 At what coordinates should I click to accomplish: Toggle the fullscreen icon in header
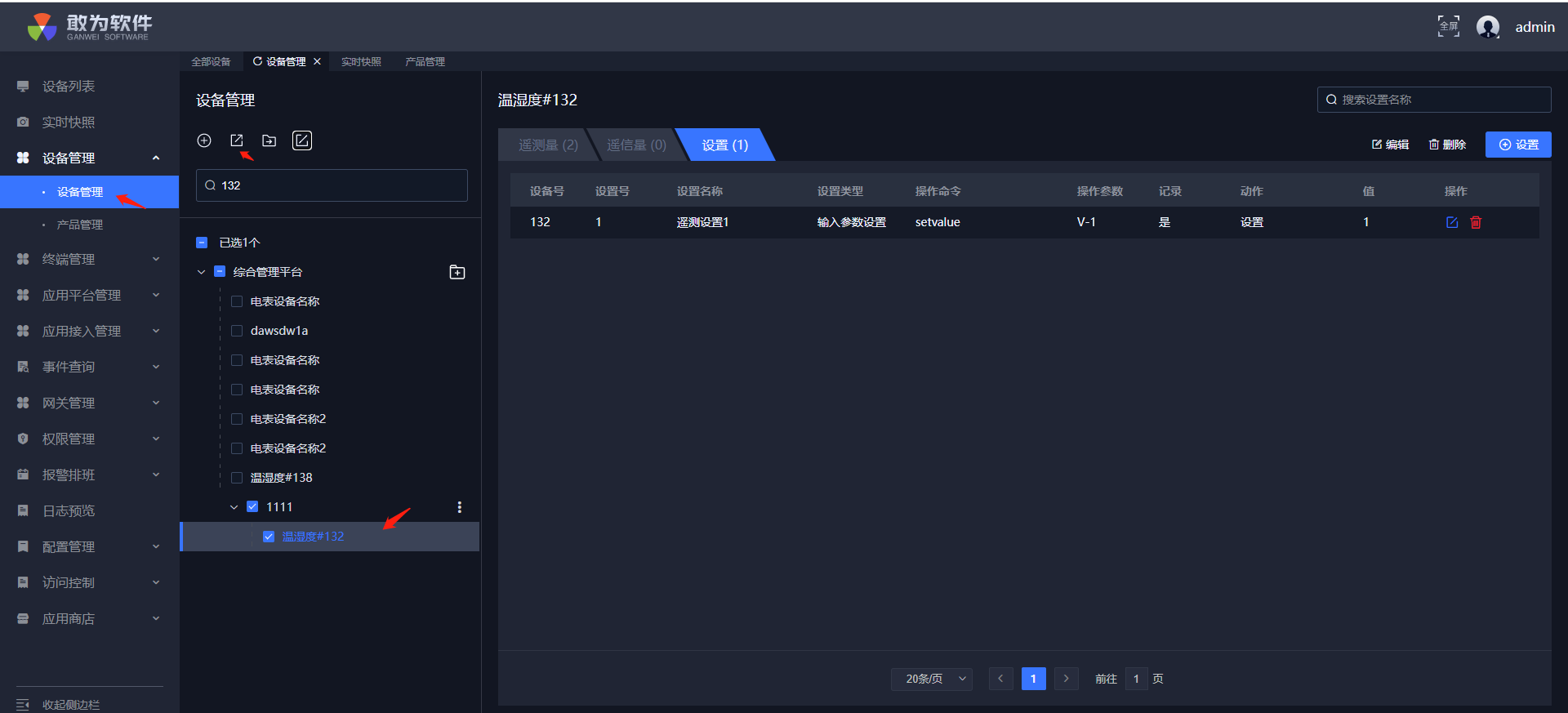click(1448, 26)
